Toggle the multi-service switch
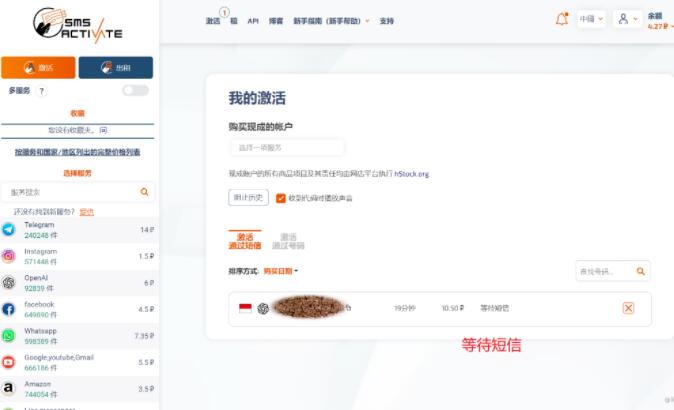 pos(135,90)
